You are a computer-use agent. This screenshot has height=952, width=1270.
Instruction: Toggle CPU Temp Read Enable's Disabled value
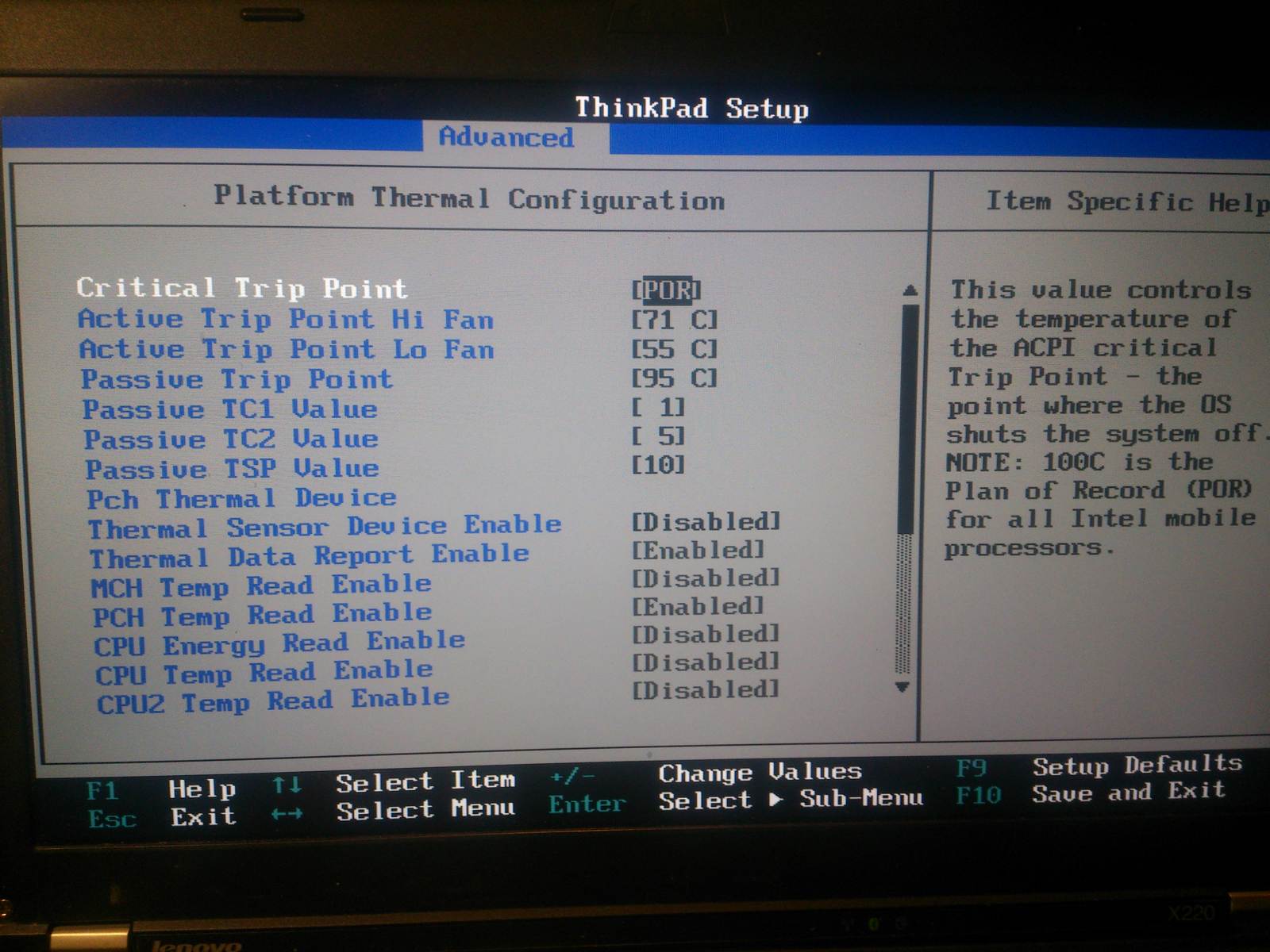[x=706, y=662]
